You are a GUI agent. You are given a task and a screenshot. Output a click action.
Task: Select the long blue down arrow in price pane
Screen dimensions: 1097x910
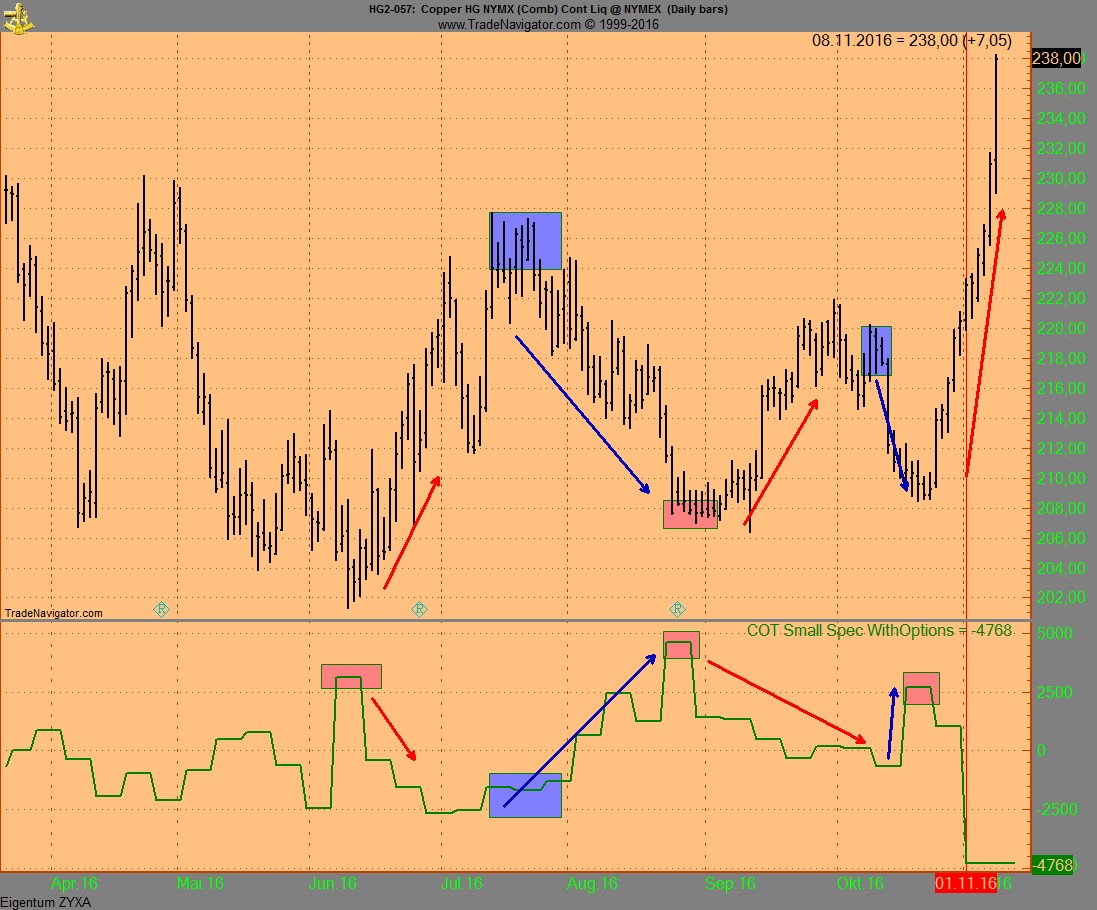coord(582,415)
